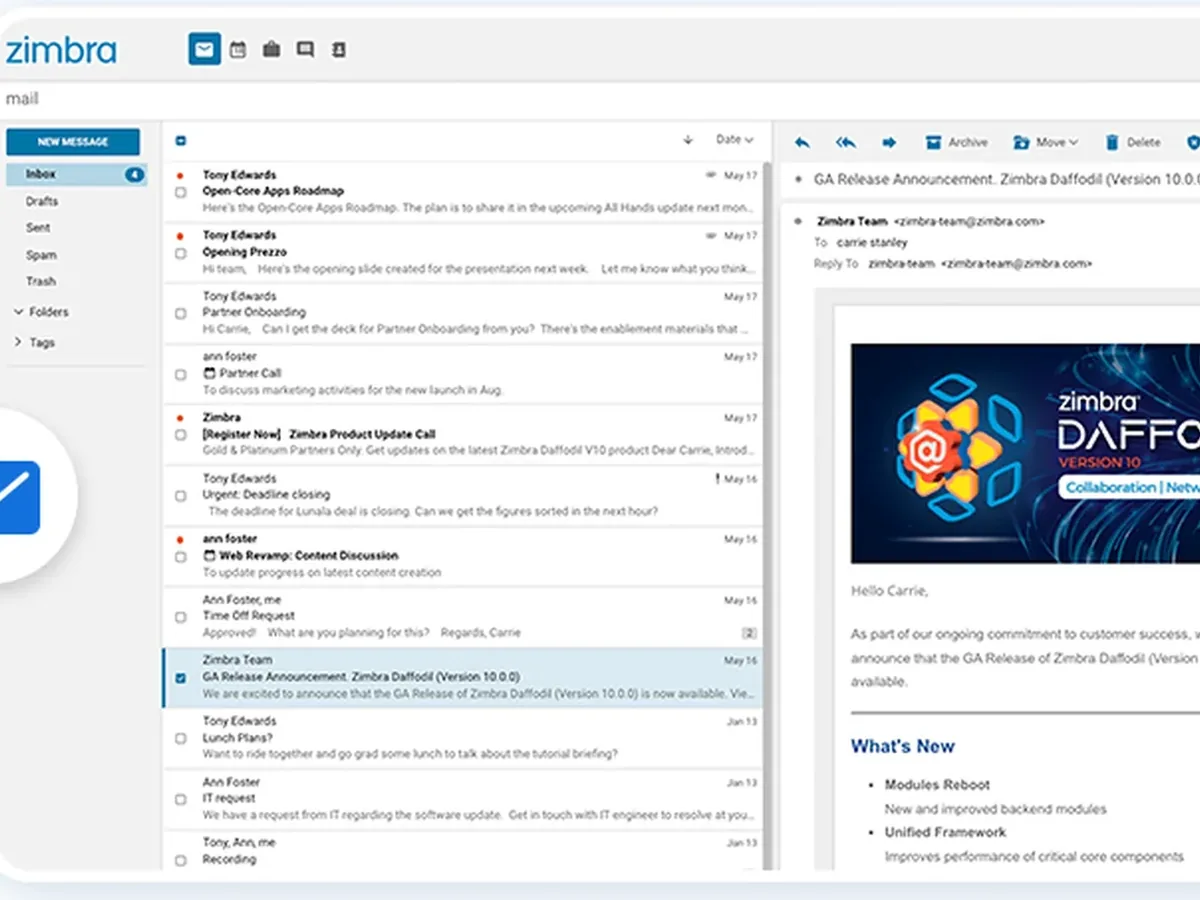Reverse sort order with the down arrow
Screen dimensions: 1200x900
click(688, 140)
